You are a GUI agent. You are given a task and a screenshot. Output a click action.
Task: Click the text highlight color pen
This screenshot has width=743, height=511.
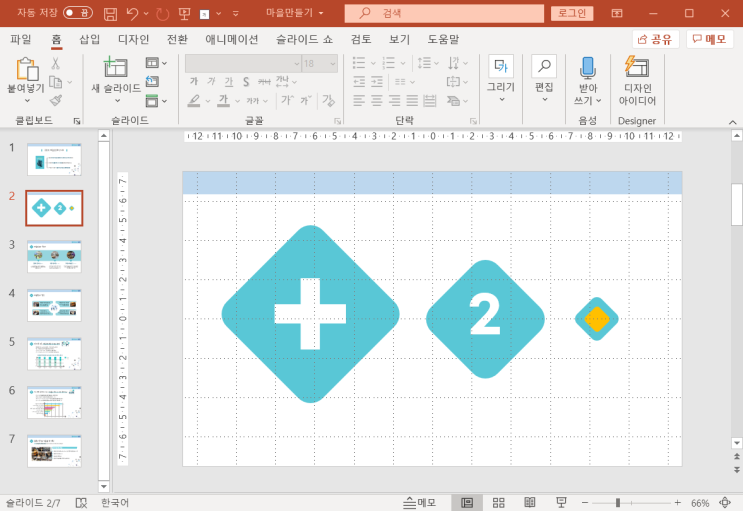coord(194,100)
